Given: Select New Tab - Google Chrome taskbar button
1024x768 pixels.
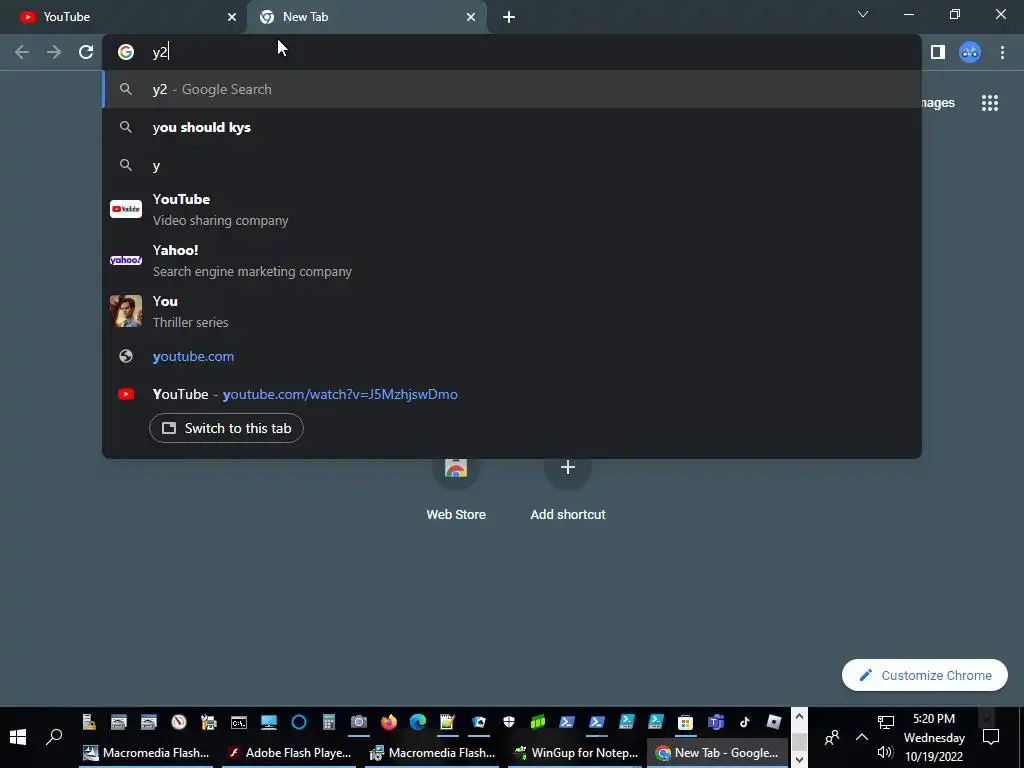Looking at the screenshot, I should tap(717, 753).
